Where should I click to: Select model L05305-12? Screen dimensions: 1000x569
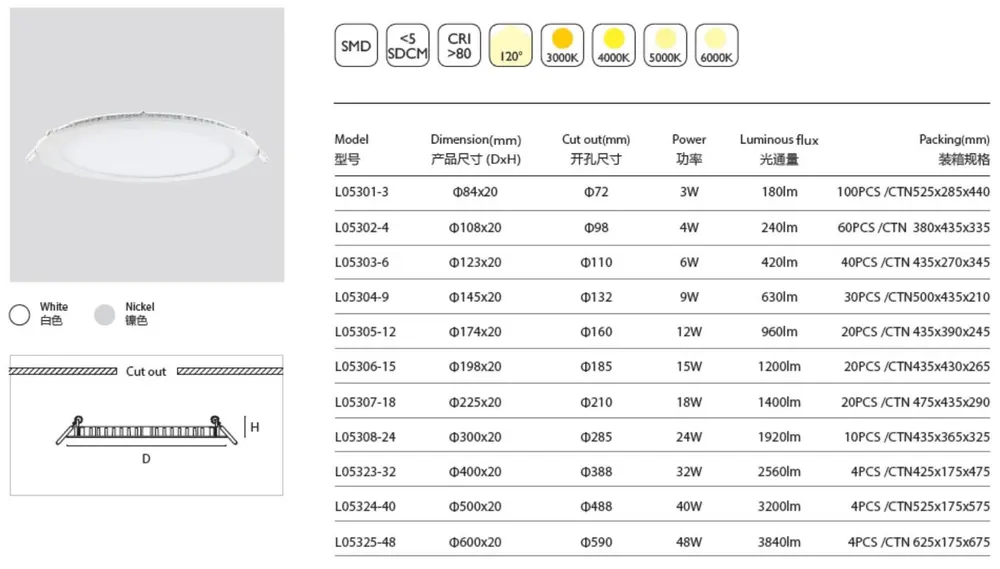coord(365,332)
